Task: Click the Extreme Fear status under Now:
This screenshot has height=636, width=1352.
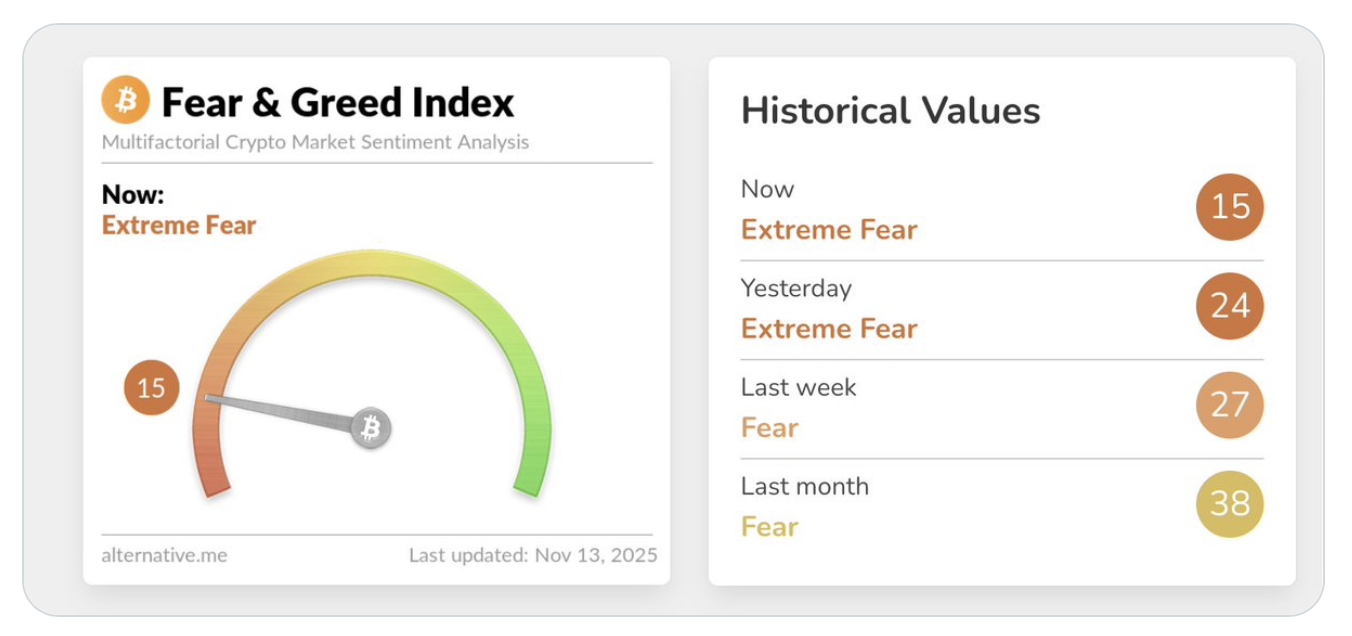Action: pyautogui.click(x=179, y=225)
